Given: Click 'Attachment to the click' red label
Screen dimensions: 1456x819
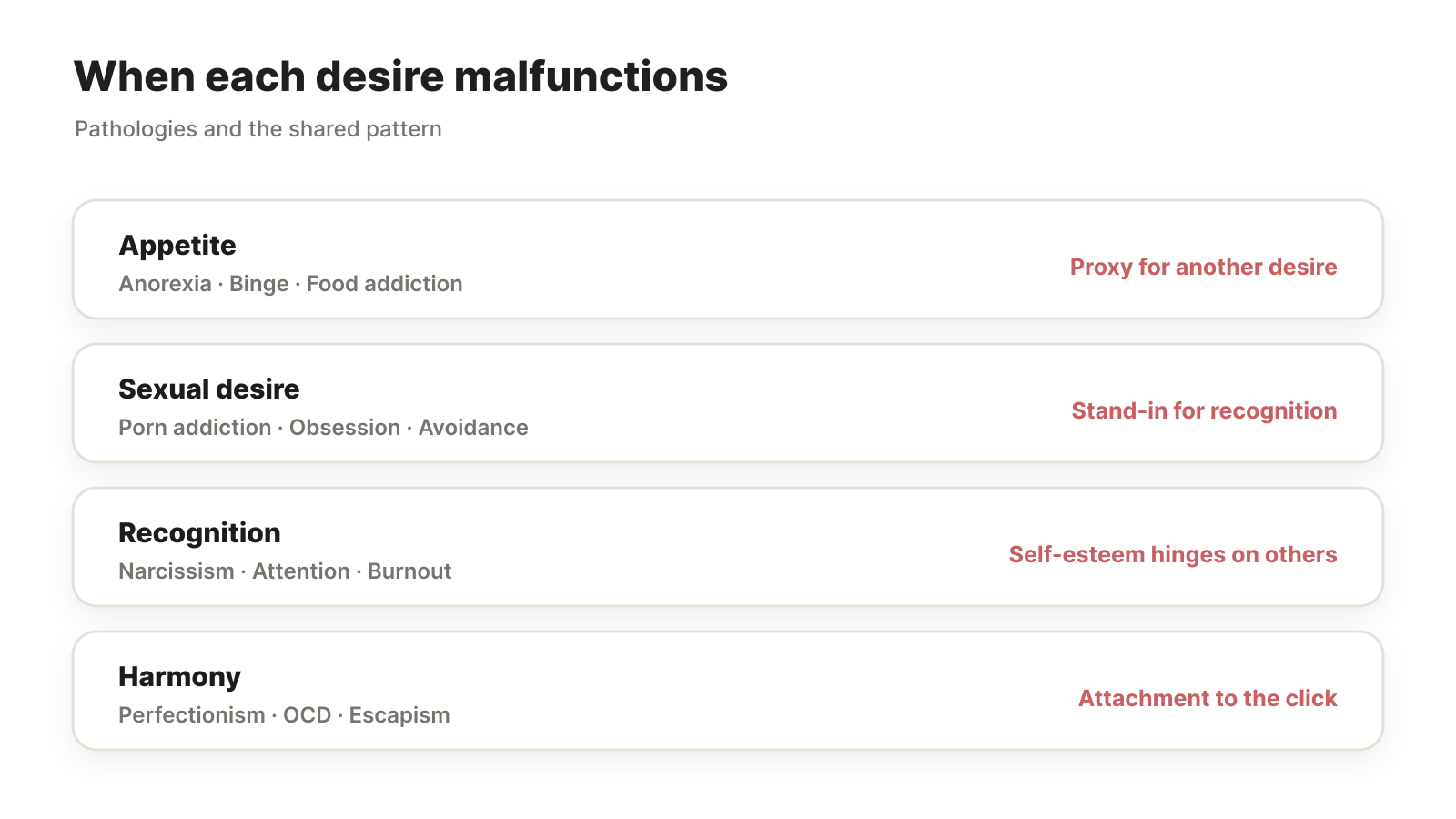Looking at the screenshot, I should 1208,698.
